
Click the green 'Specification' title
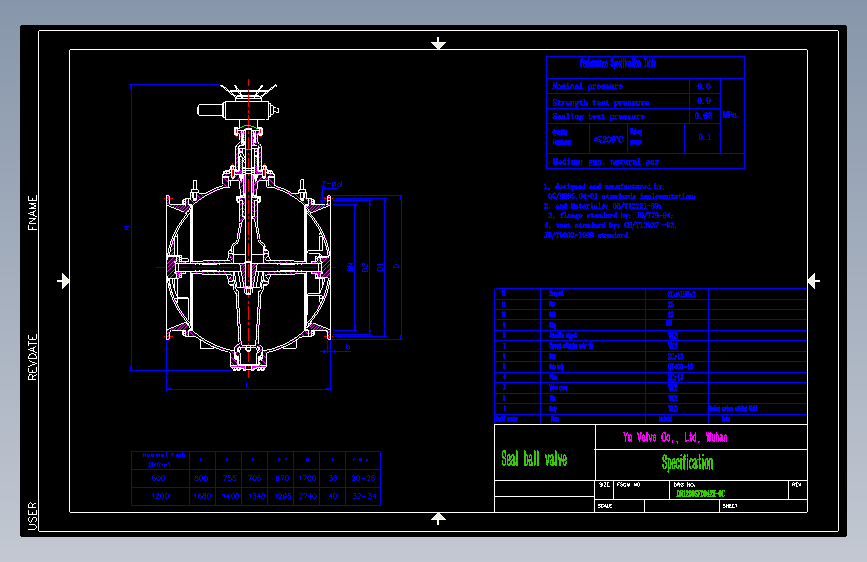tap(687, 462)
